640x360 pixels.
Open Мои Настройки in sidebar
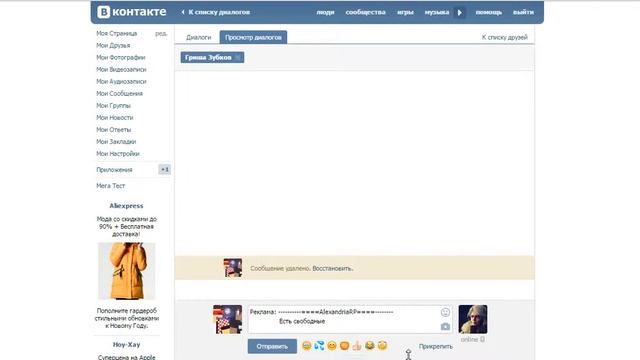(x=118, y=153)
